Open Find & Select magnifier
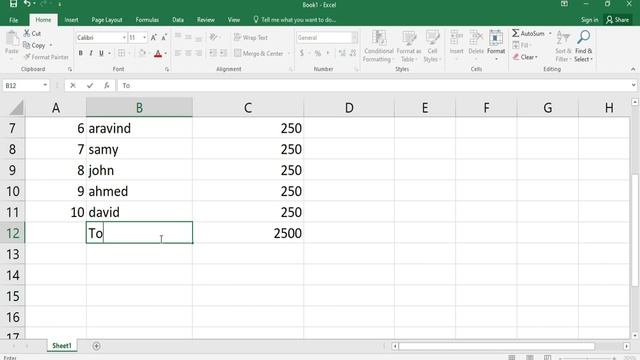Viewport: 640px width, 360px height. pyautogui.click(x=583, y=47)
